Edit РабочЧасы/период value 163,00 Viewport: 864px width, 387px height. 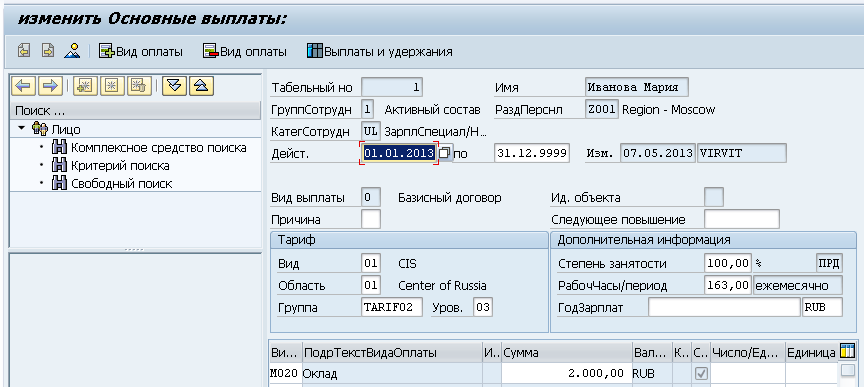(728, 286)
